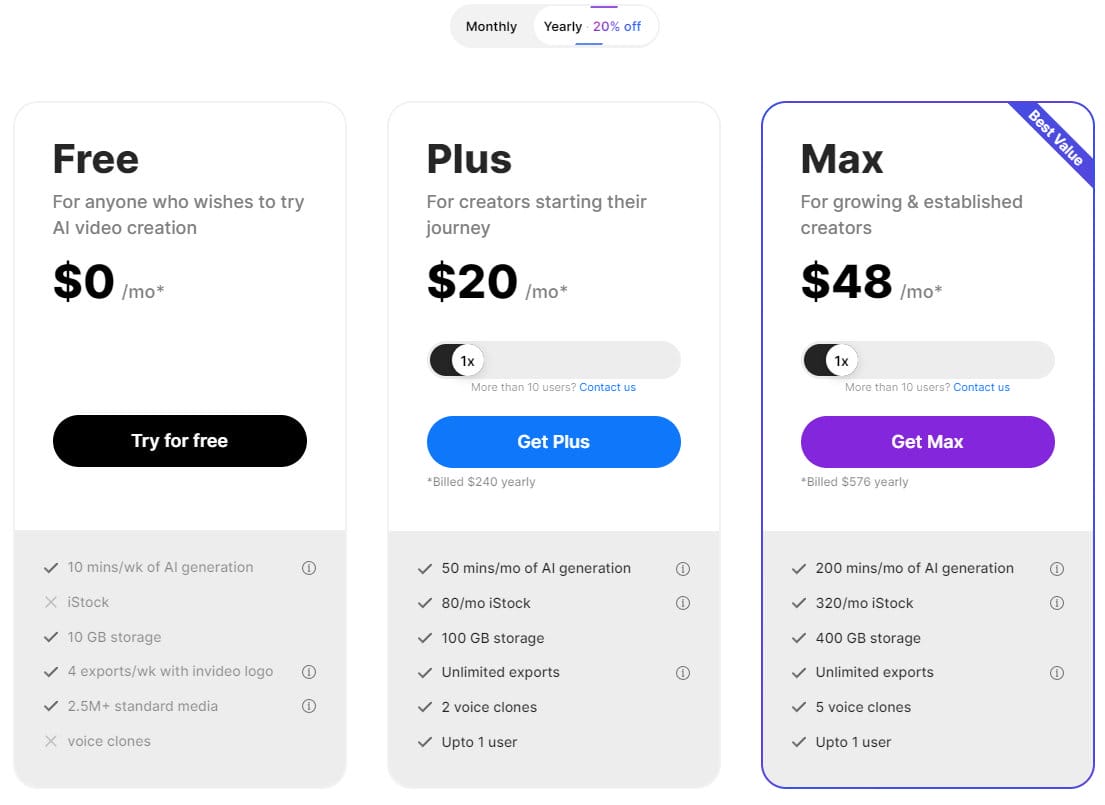Open Contact us link under Max plan
1105x805 pixels.
click(982, 388)
